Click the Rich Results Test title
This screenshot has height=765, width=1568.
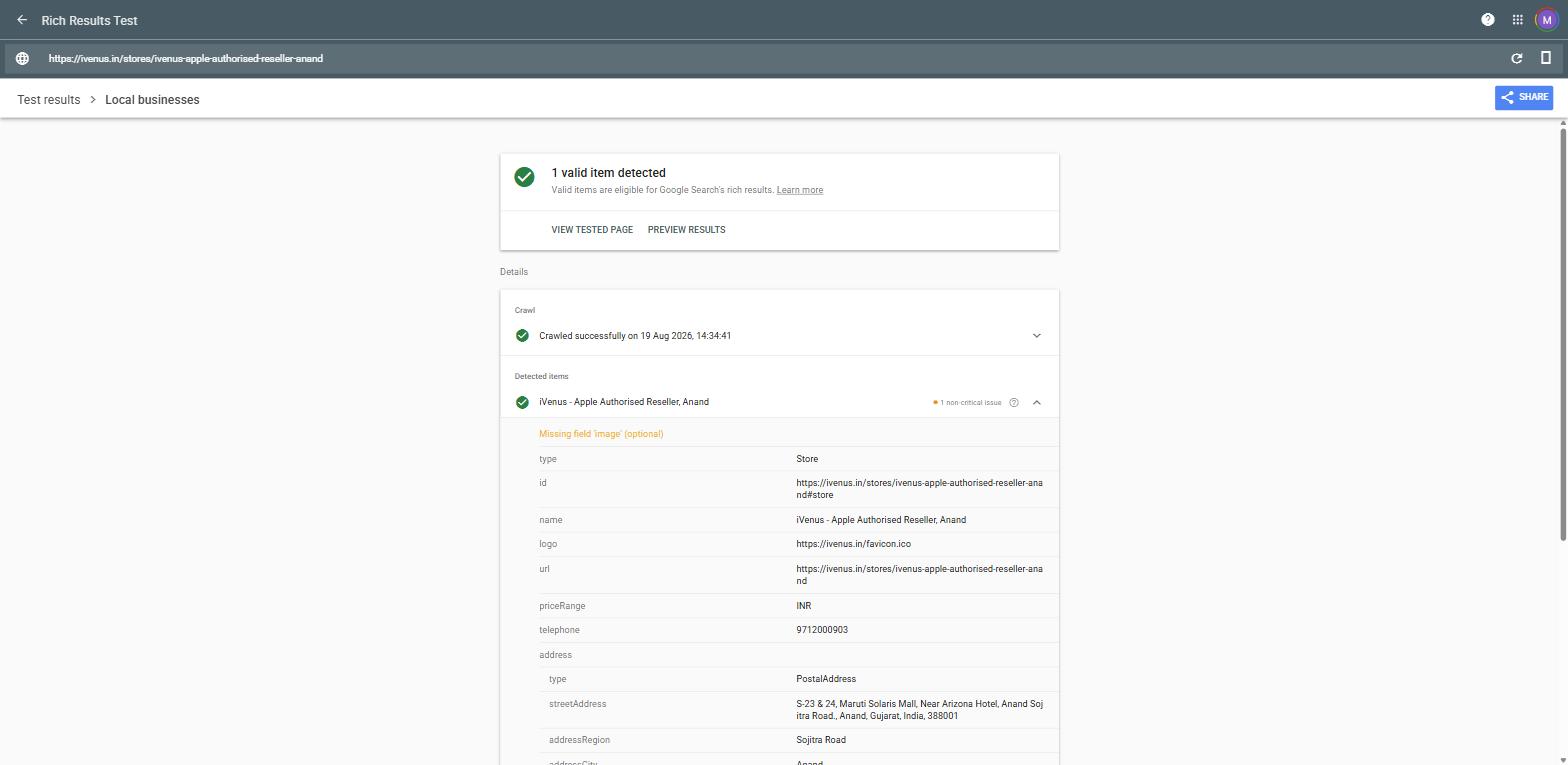pyautogui.click(x=89, y=20)
